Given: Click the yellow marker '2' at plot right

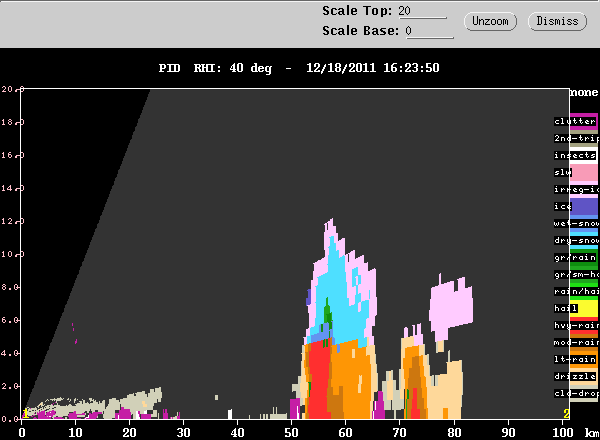Looking at the screenshot, I should (x=566, y=413).
